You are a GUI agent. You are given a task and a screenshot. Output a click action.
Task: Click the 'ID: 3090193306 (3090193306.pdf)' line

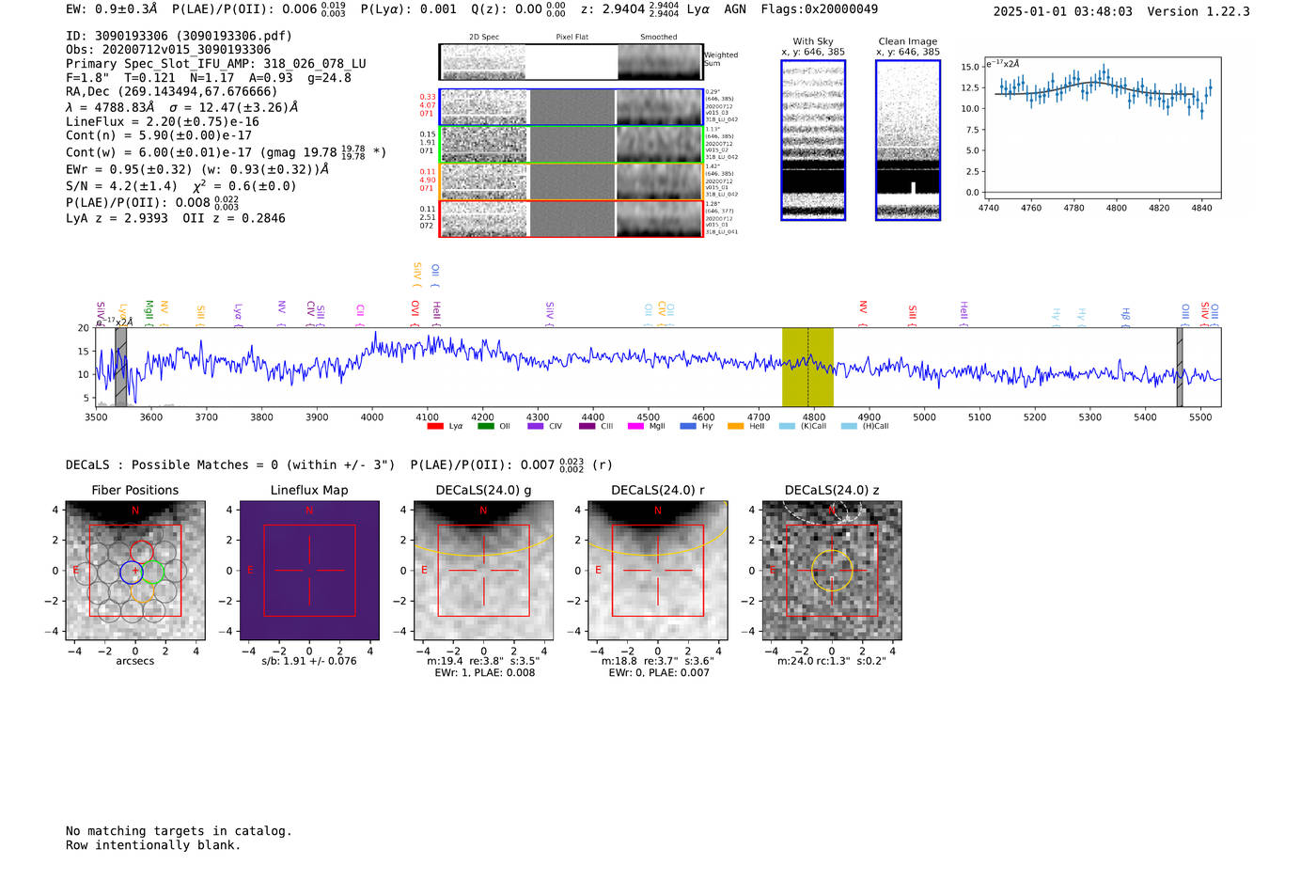click(x=179, y=36)
